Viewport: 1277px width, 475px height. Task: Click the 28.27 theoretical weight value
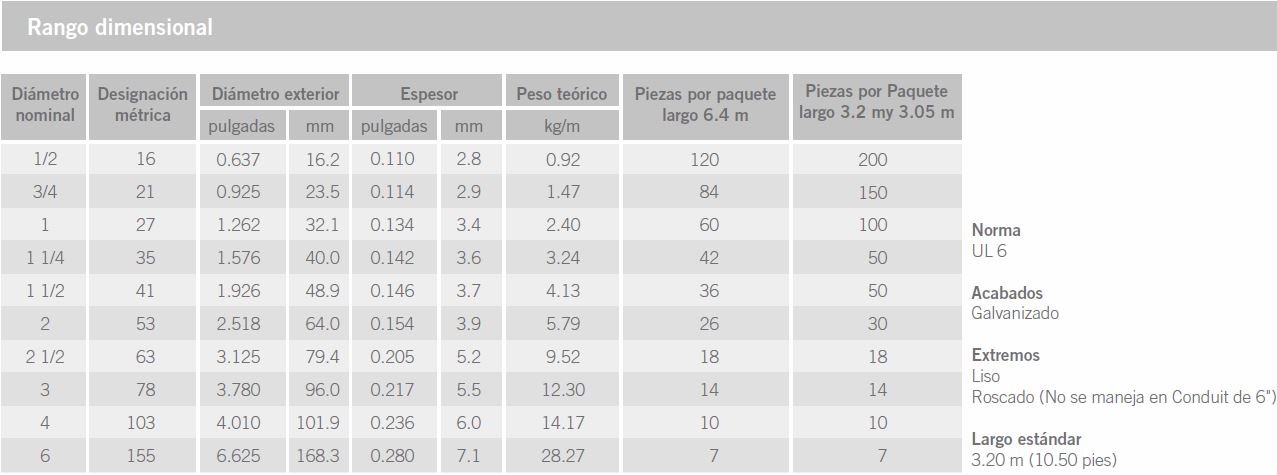[x=562, y=456]
